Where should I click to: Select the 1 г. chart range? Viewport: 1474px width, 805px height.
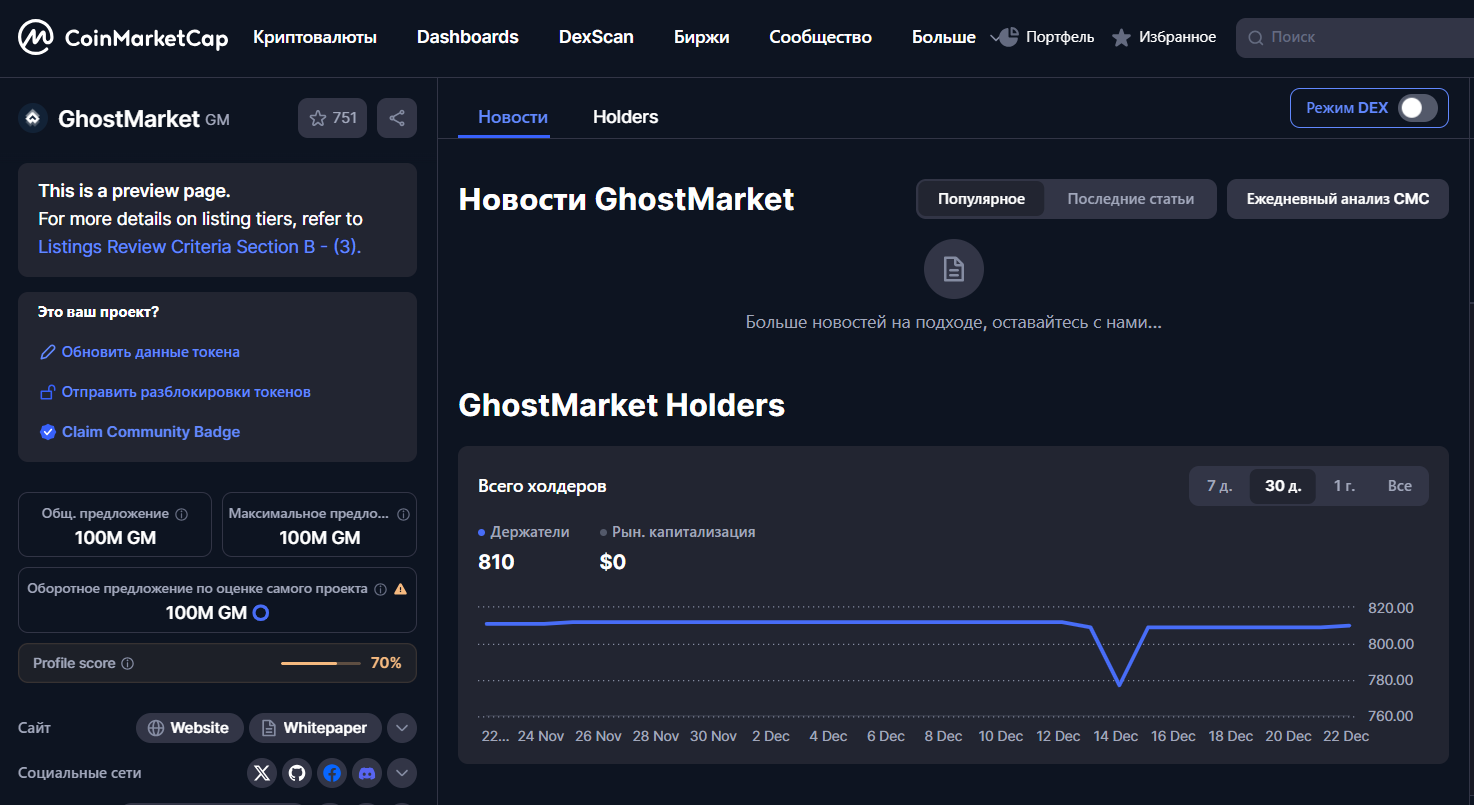pos(1344,486)
